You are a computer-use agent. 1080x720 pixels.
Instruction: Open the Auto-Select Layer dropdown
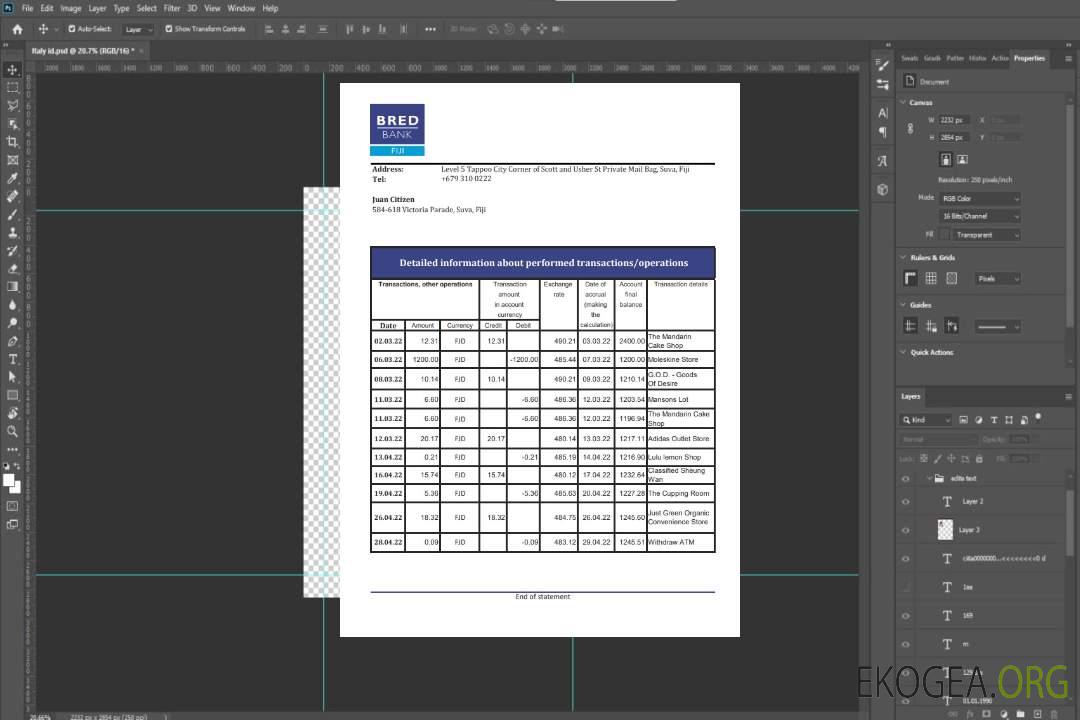click(138, 30)
